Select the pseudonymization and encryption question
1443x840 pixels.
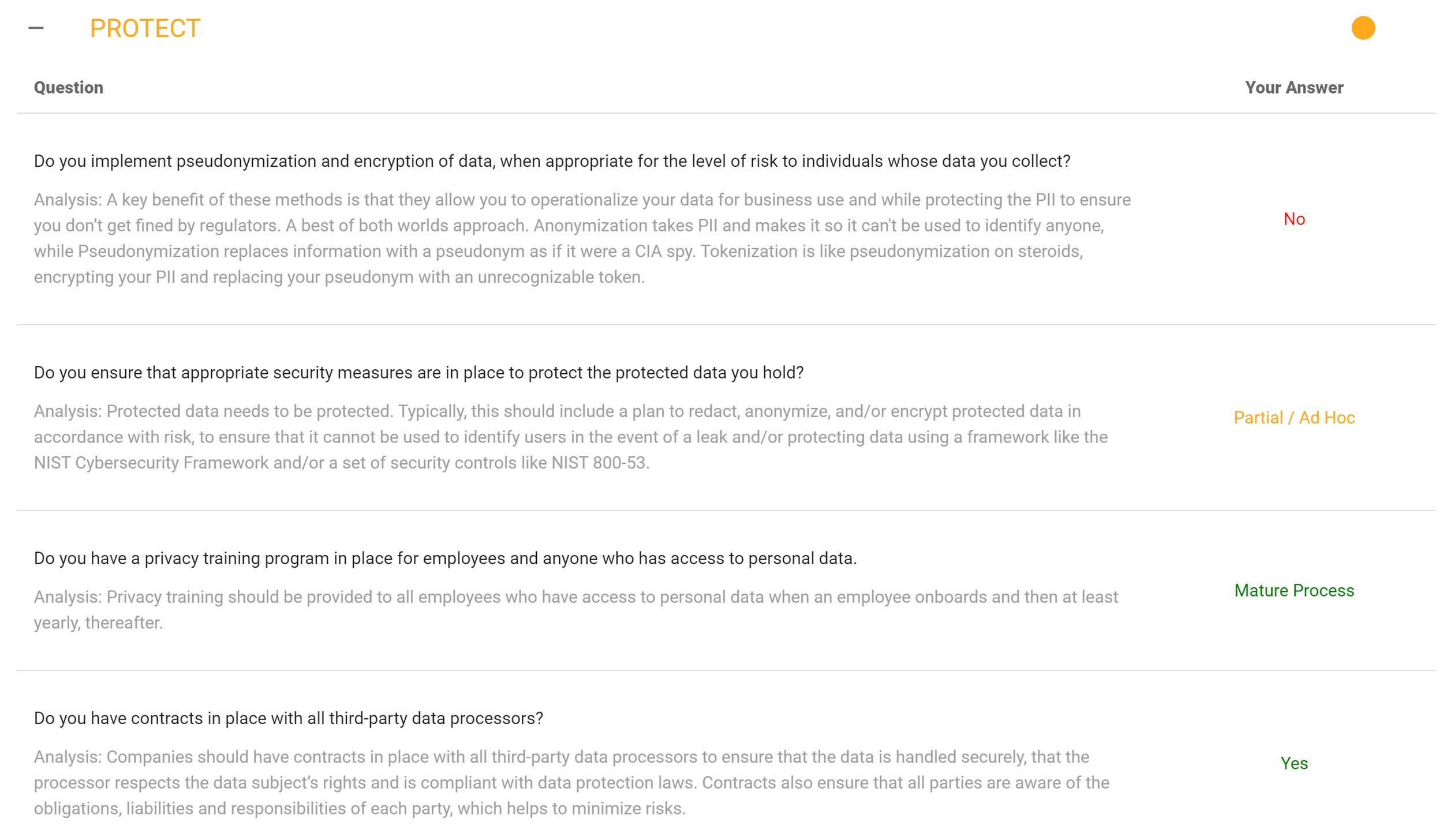[x=552, y=162]
